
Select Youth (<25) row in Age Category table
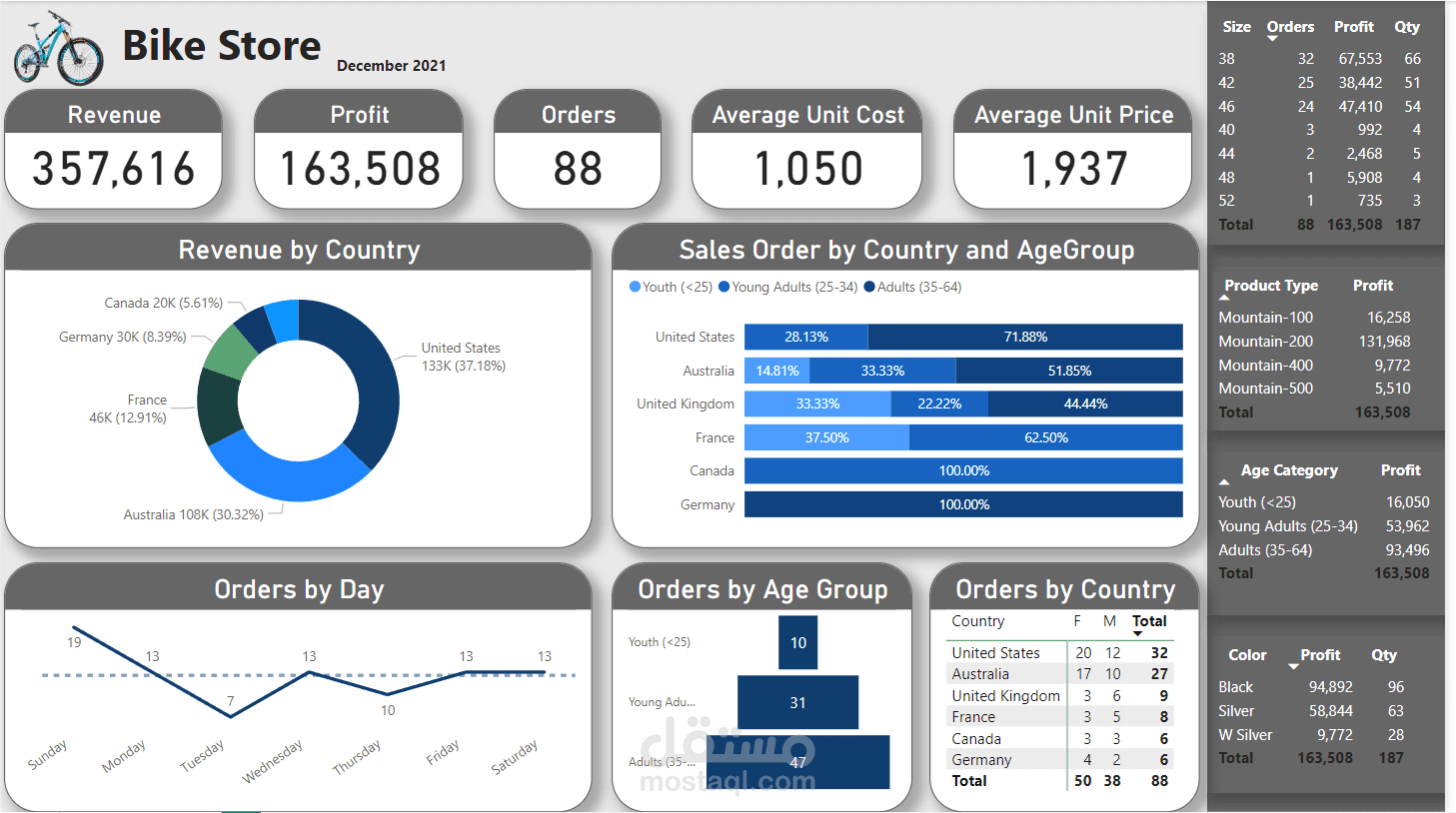pos(1324,502)
